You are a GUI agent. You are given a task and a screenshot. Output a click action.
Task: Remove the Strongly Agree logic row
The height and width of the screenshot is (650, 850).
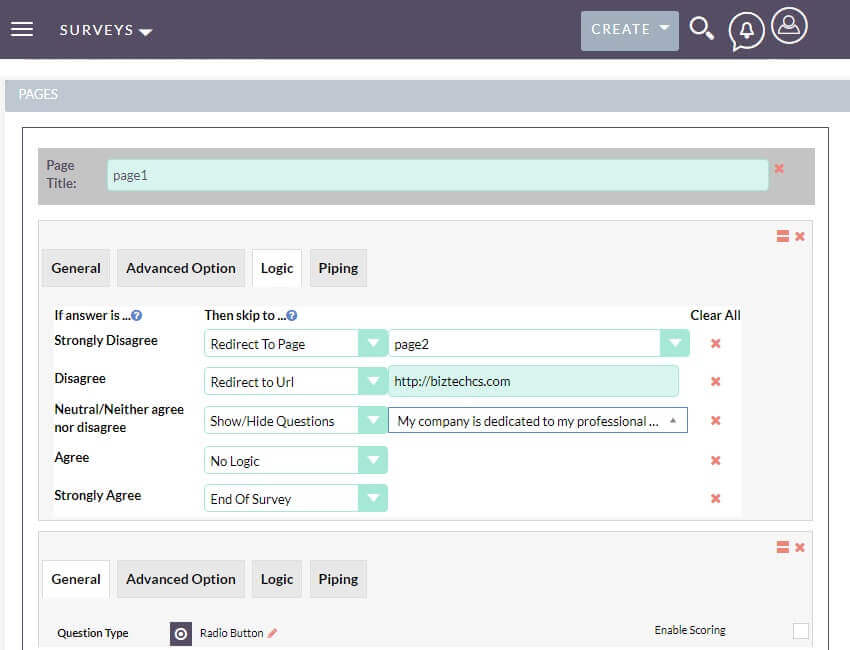[x=716, y=498]
